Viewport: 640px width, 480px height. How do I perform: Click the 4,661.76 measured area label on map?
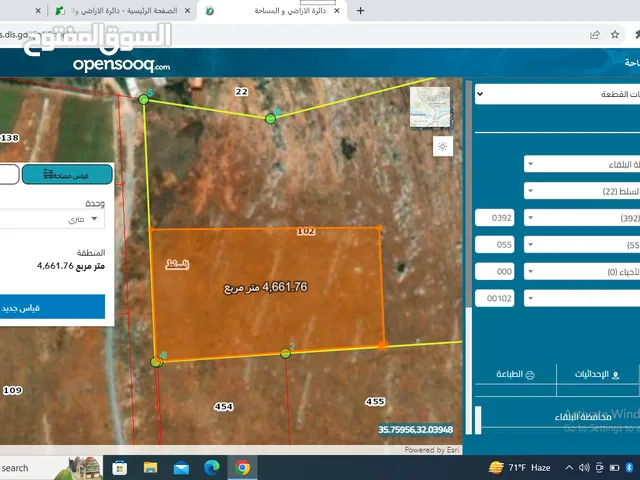coord(266,288)
